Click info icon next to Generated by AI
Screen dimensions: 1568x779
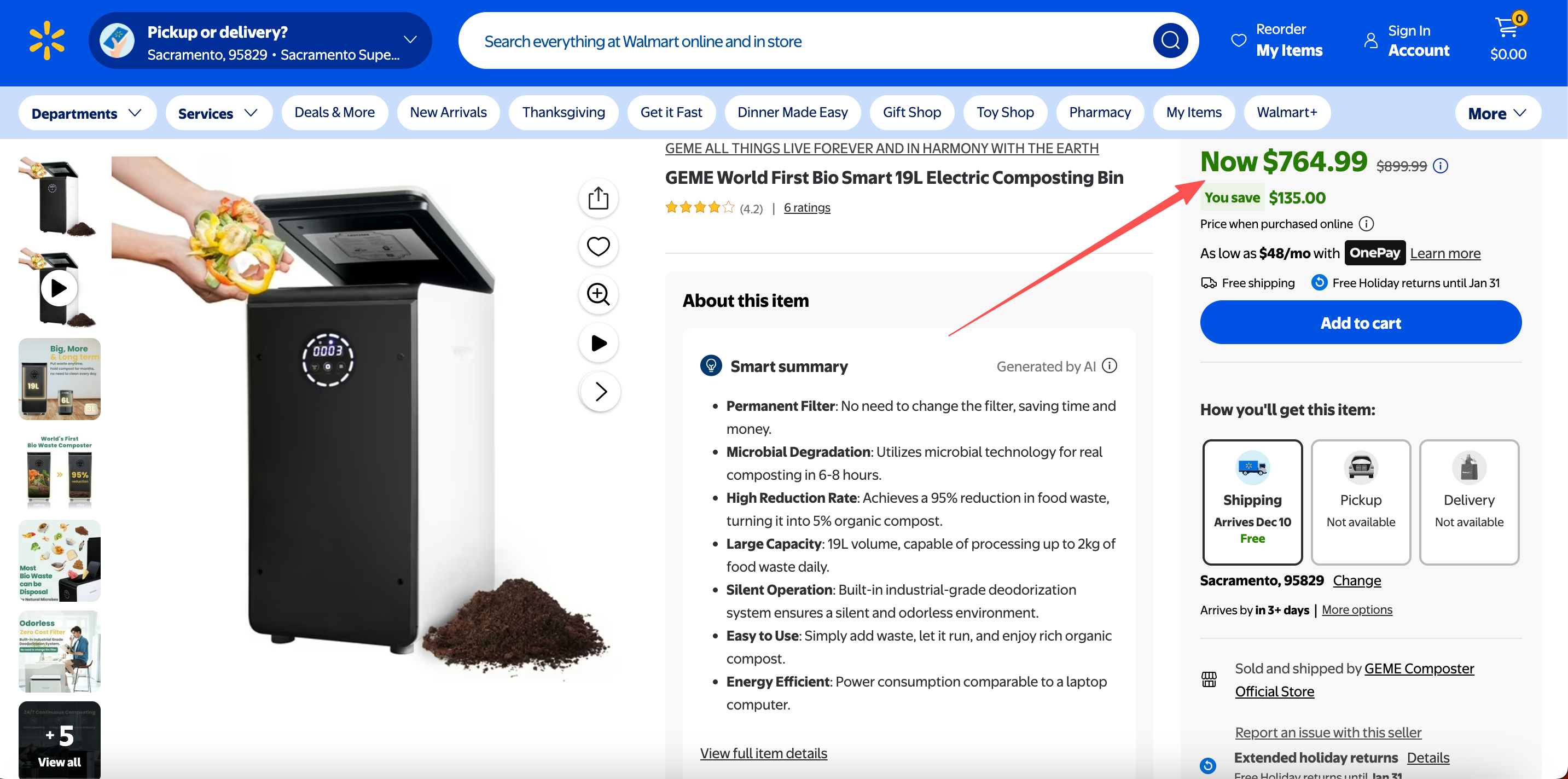click(x=1110, y=365)
